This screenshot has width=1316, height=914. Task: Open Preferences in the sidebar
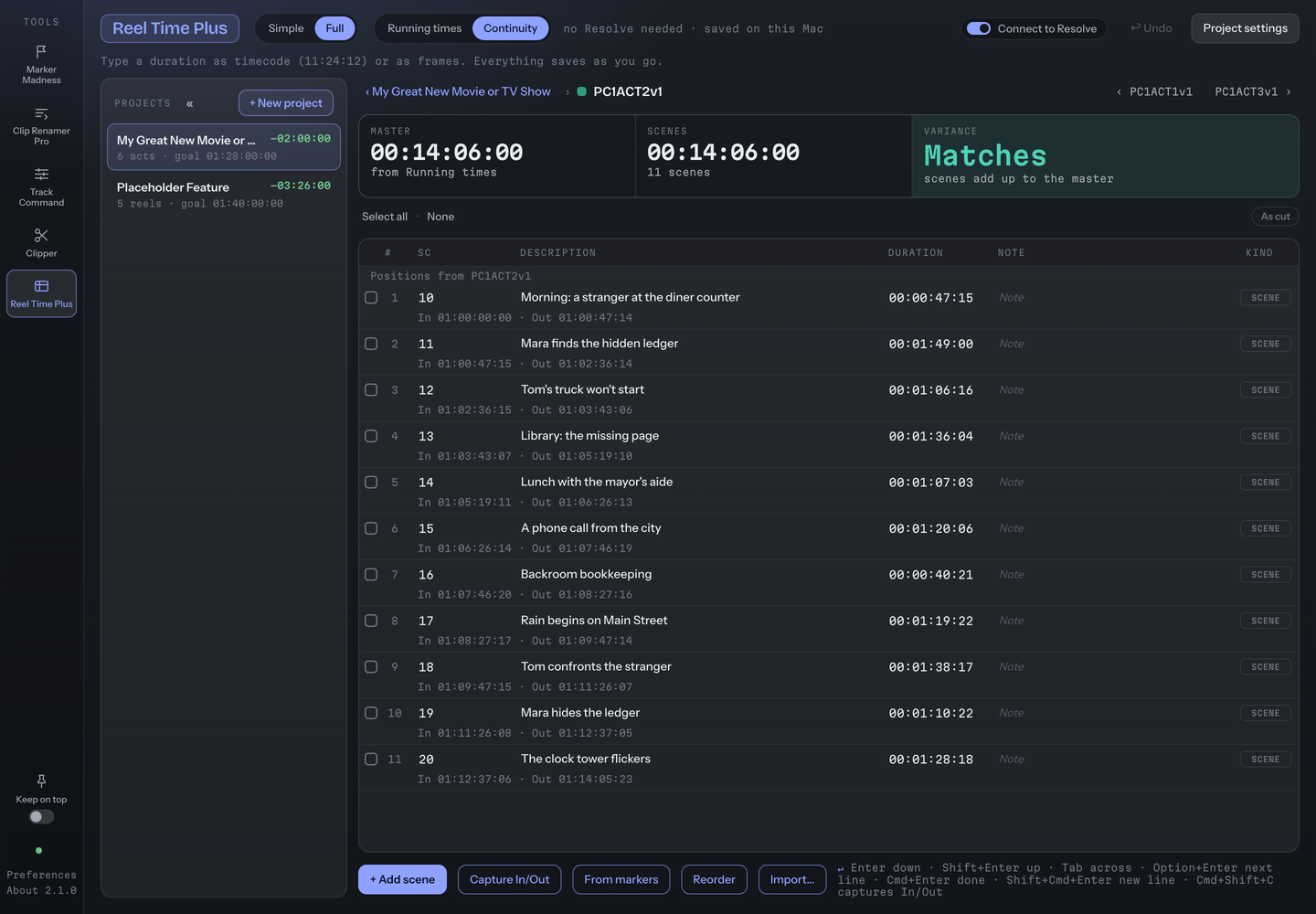pyautogui.click(x=41, y=875)
